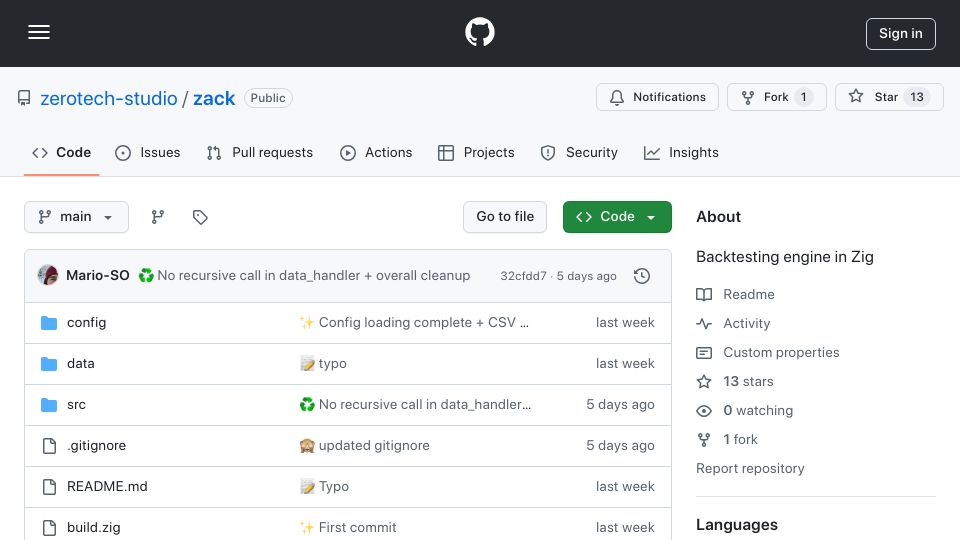View the 0 watching link
This screenshot has width=960, height=540.
click(758, 411)
